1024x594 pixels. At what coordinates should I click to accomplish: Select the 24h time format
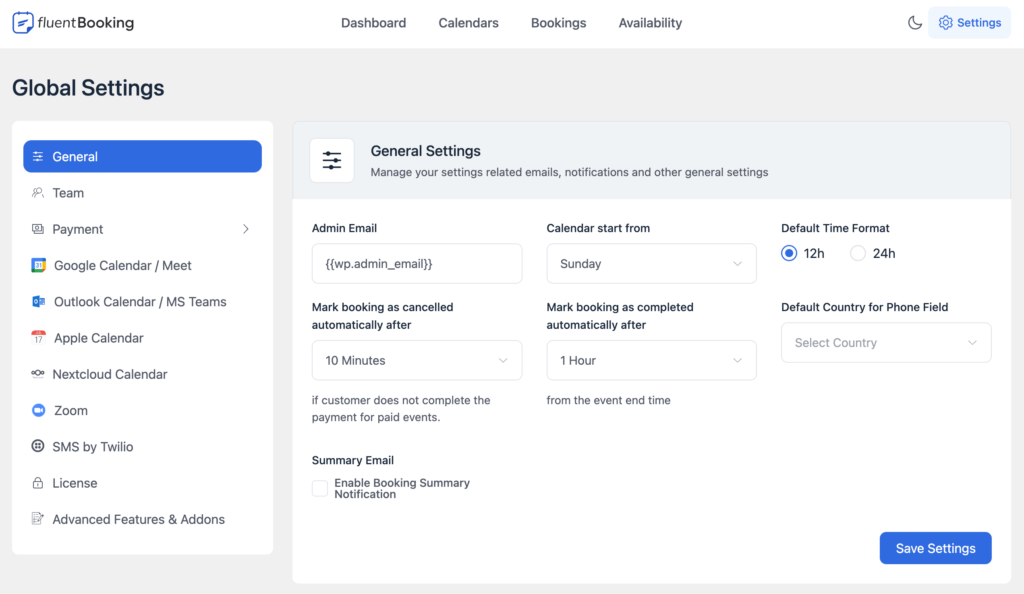pyautogui.click(x=857, y=253)
